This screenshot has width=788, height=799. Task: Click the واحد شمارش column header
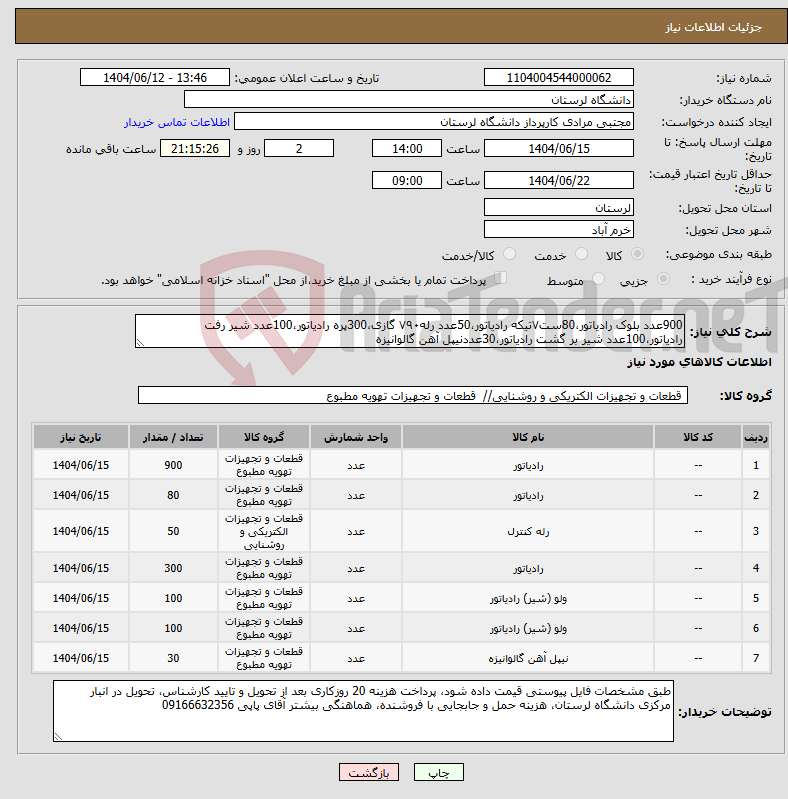pyautogui.click(x=356, y=437)
